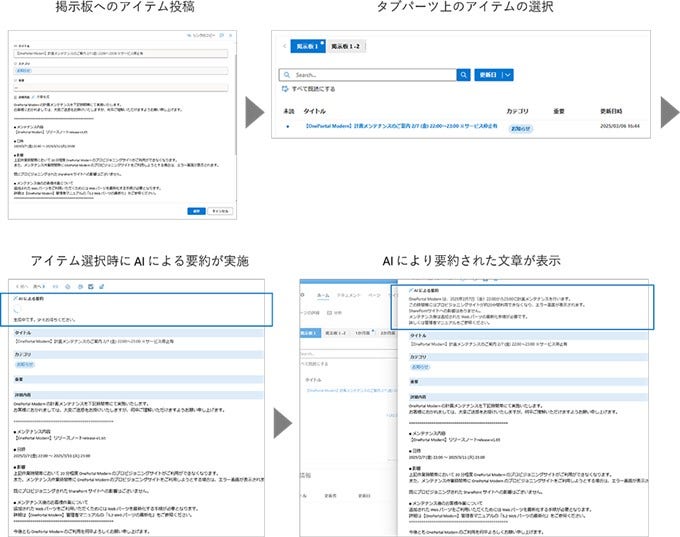
Task: Click the refresh icon beside すべて既読にする
Action: pyautogui.click(x=285, y=89)
